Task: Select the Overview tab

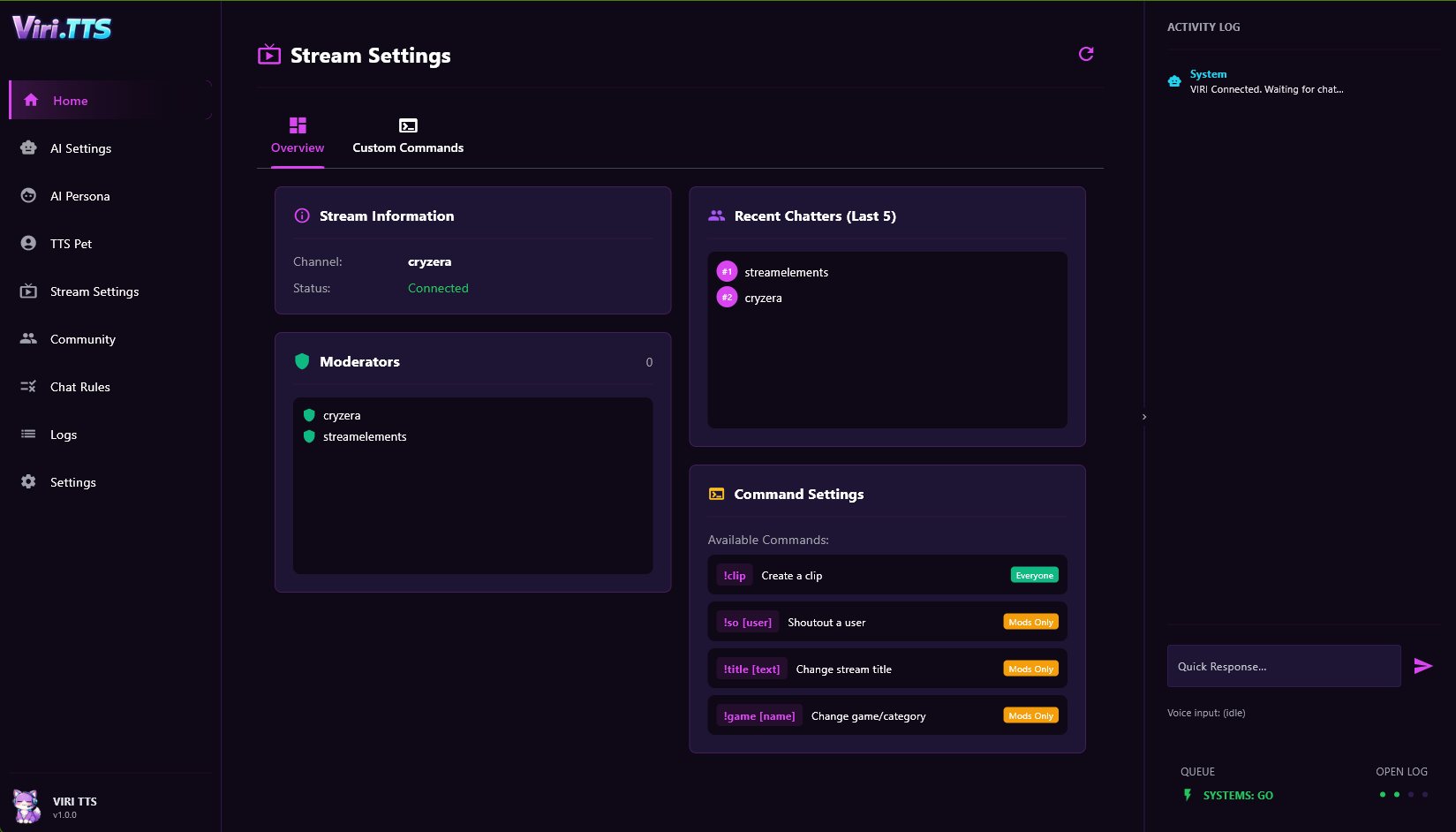Action: coord(297,135)
